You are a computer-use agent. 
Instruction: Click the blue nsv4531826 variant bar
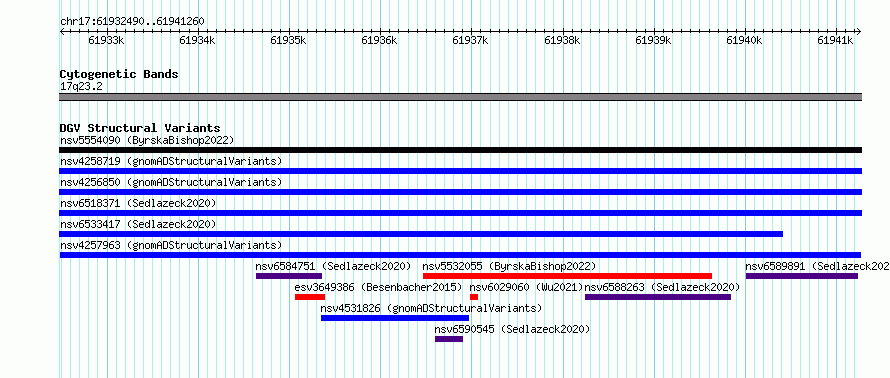pos(395,318)
